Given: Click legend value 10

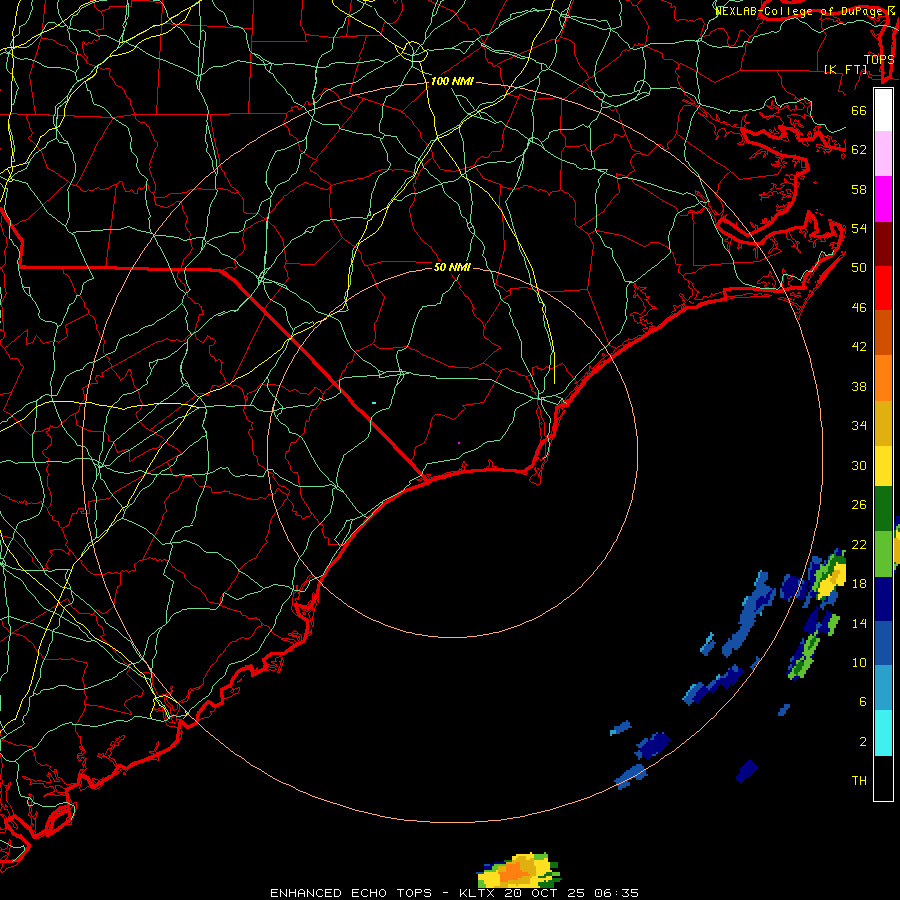Looking at the screenshot, I should [859, 663].
